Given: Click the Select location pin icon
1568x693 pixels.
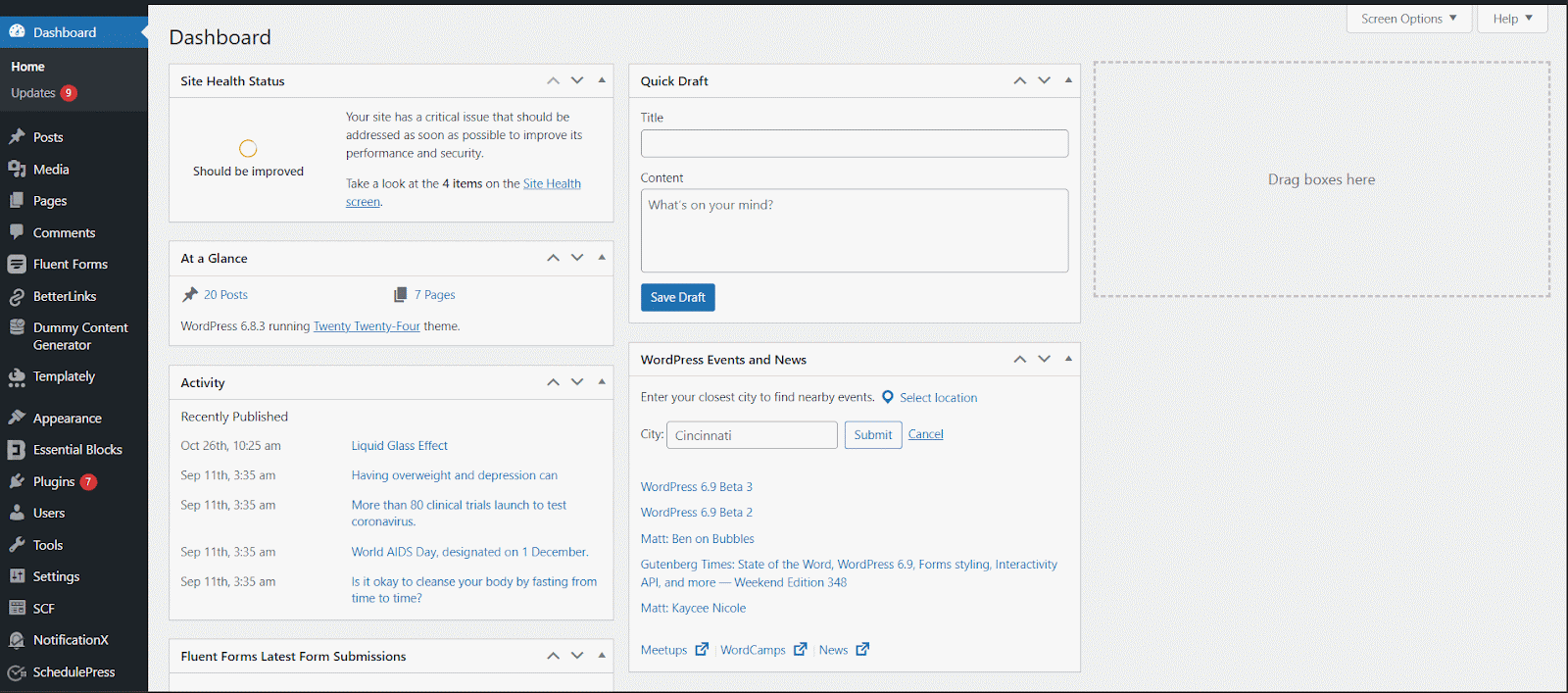Looking at the screenshot, I should (x=888, y=397).
